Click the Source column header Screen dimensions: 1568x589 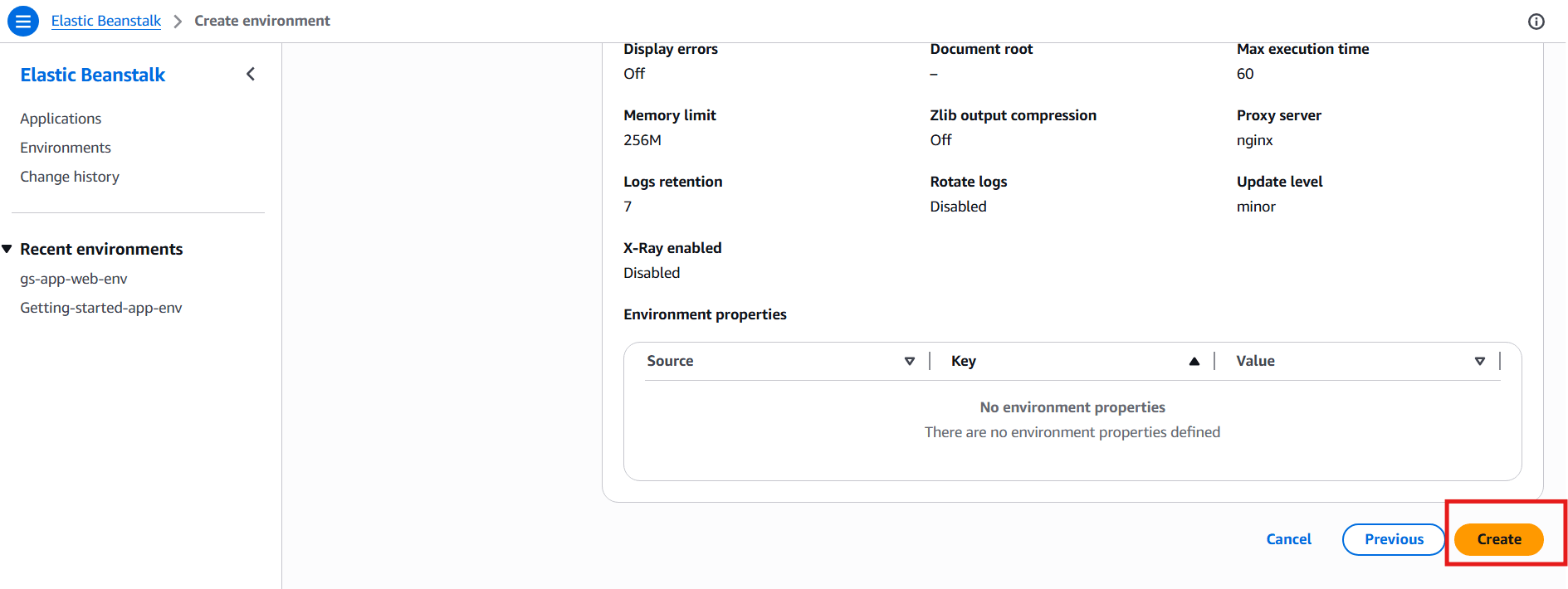pyautogui.click(x=670, y=361)
